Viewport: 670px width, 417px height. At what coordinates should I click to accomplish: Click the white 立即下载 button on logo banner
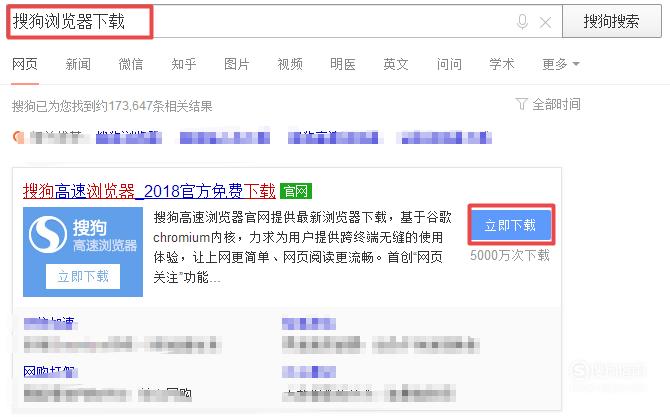[83, 276]
